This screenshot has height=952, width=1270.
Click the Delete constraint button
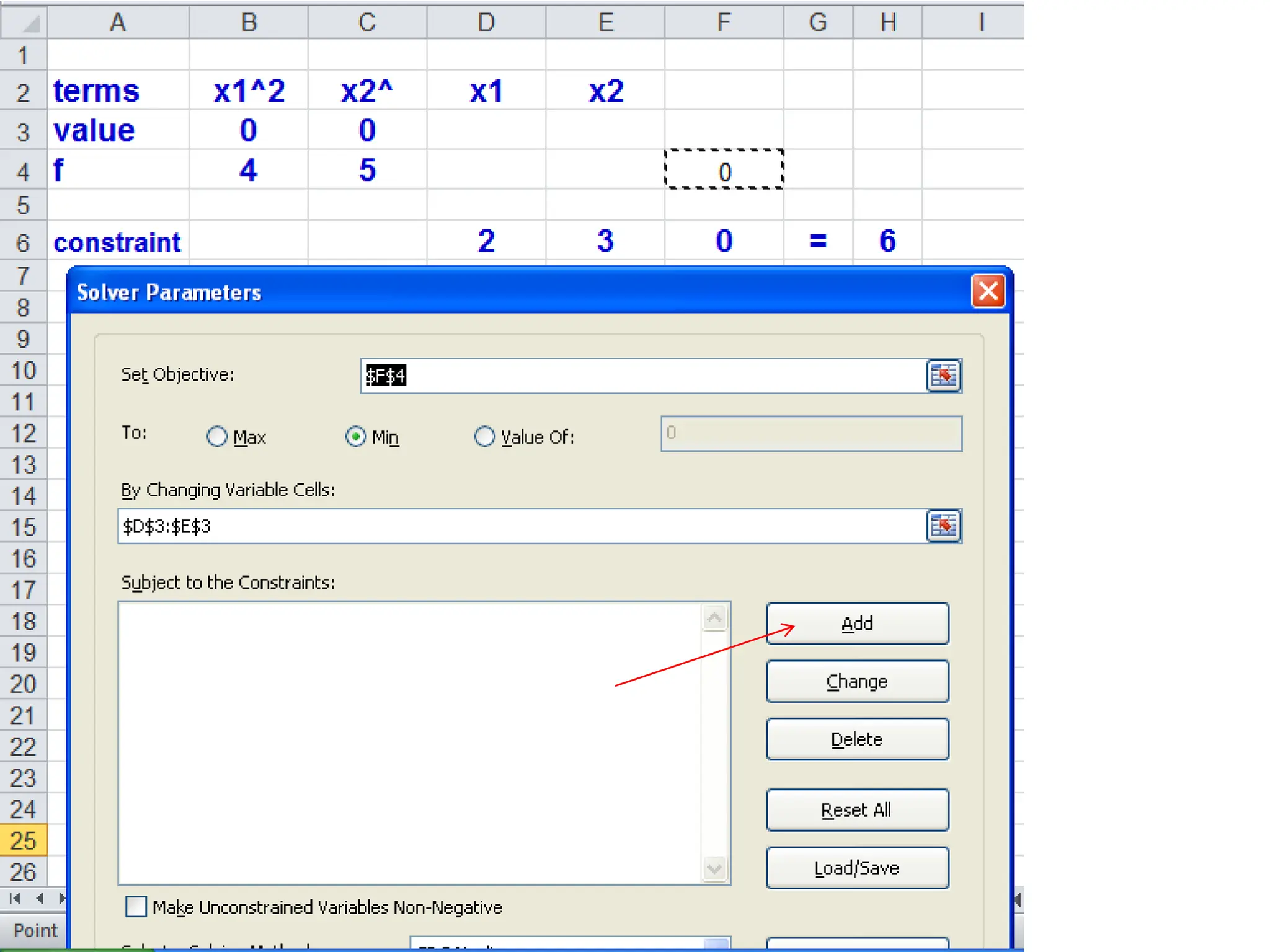point(857,739)
